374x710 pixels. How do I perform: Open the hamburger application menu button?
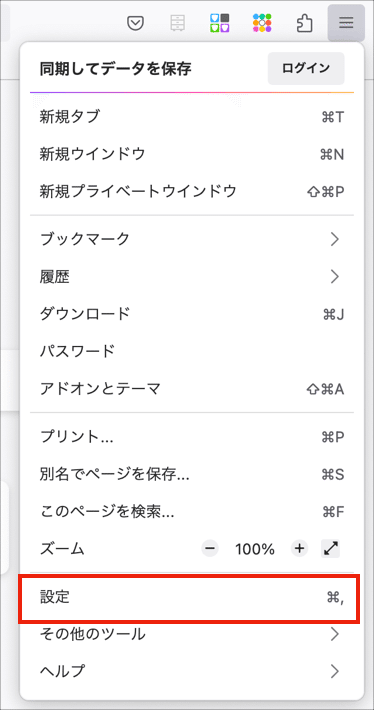click(x=346, y=23)
